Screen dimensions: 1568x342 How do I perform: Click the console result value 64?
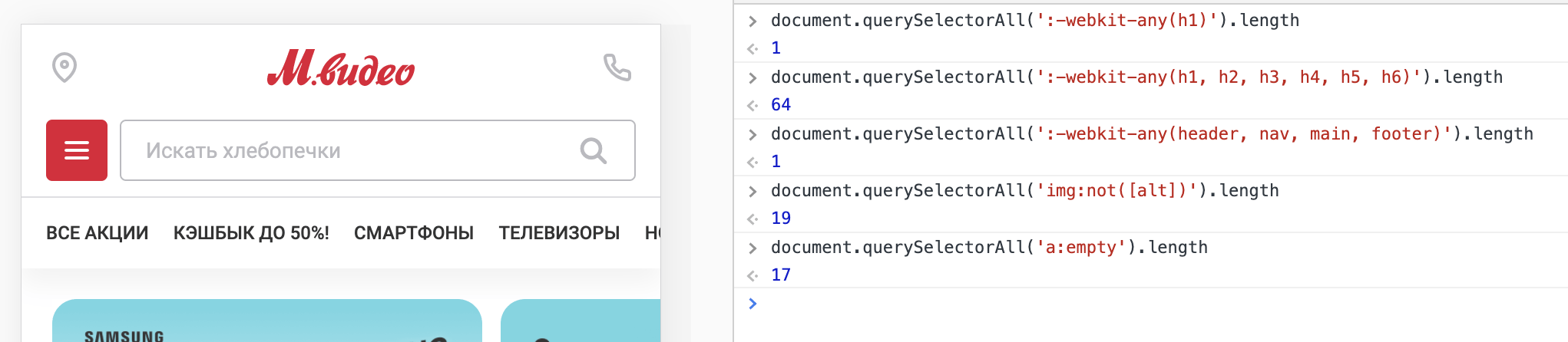tap(781, 105)
